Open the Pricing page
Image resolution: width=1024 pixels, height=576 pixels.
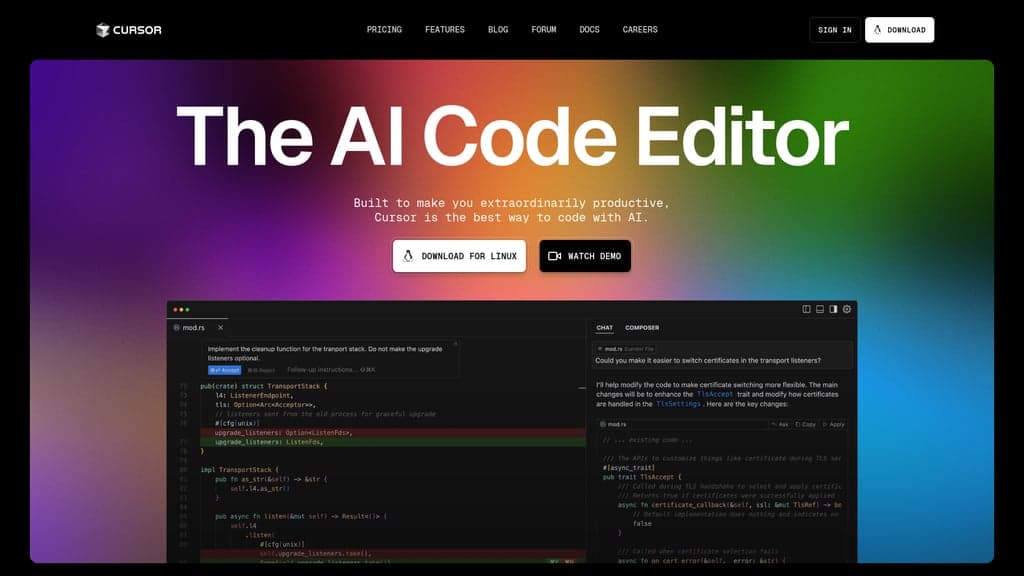pyautogui.click(x=384, y=29)
